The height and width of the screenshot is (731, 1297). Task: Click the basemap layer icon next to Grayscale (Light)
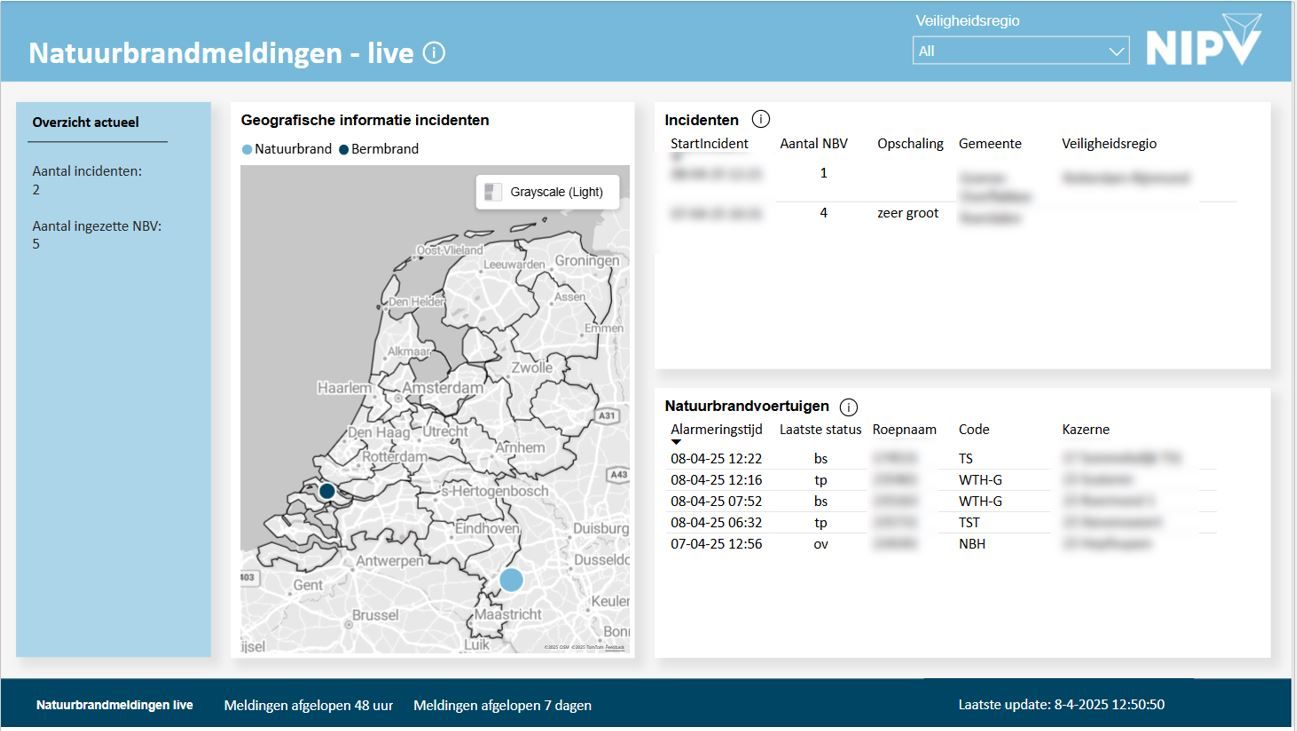tap(493, 189)
